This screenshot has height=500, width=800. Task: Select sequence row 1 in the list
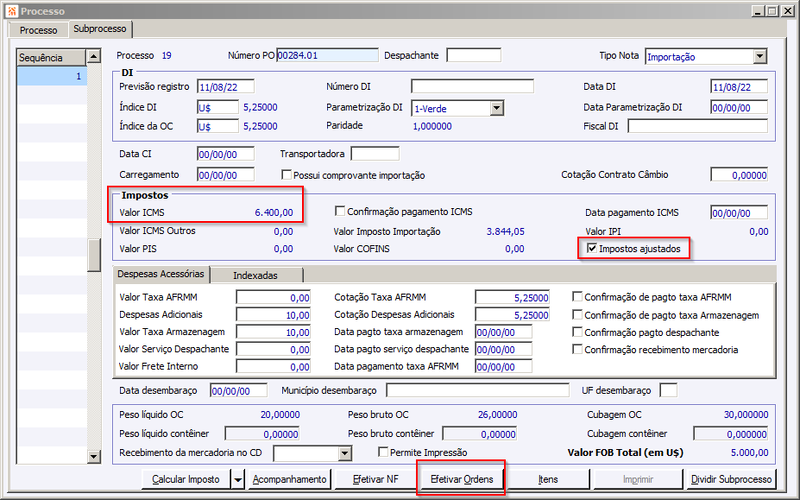(x=52, y=76)
